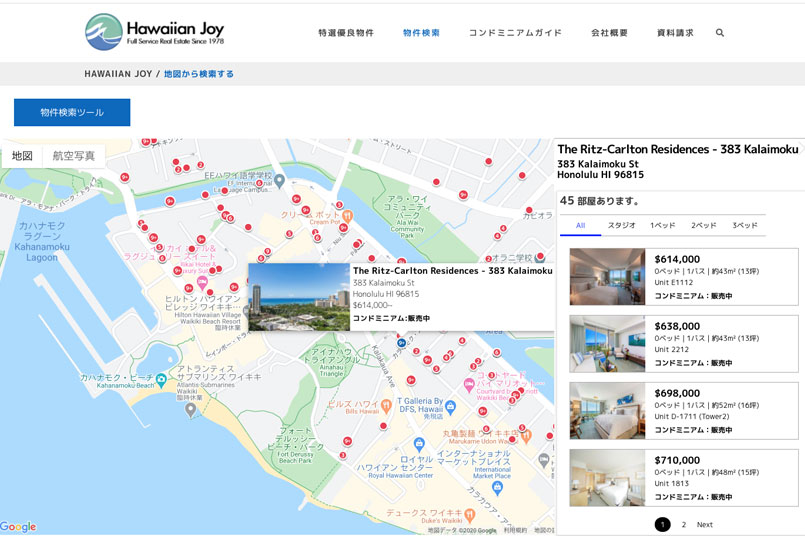Switch map to 地図 view
Image resolution: width=805 pixels, height=537 pixels.
(x=22, y=156)
